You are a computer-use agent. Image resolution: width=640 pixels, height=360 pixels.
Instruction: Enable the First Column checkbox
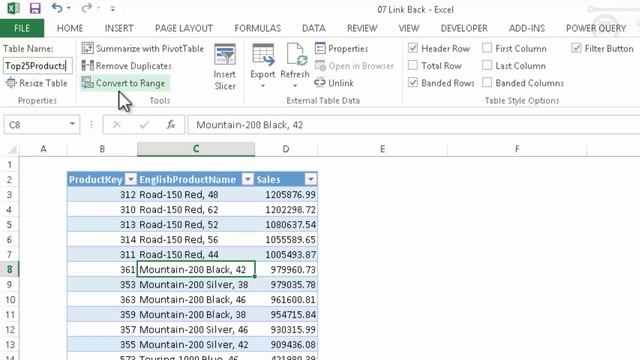coord(487,48)
